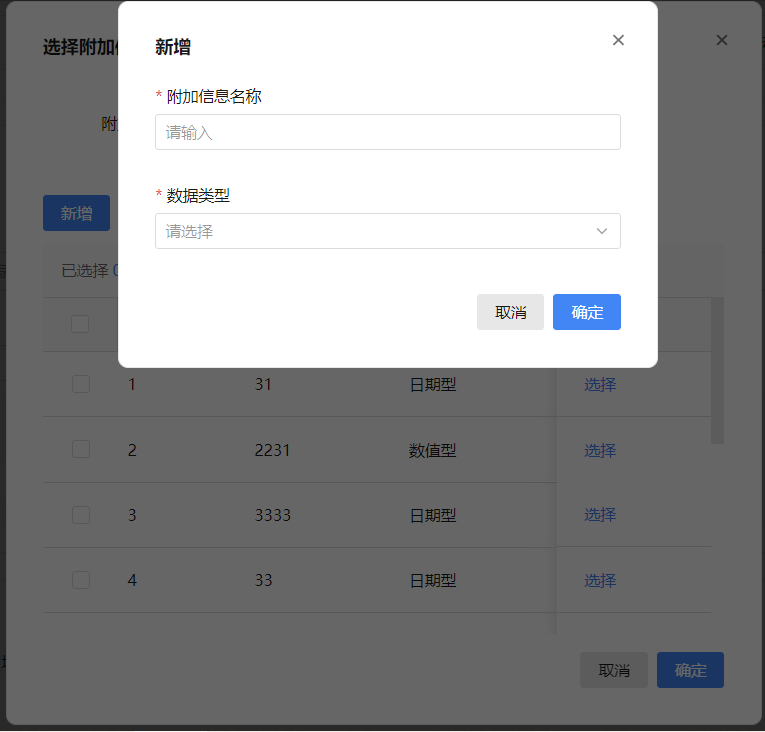Click the chevron arrow in 数据类型 select
The image size is (765, 732).
[602, 231]
